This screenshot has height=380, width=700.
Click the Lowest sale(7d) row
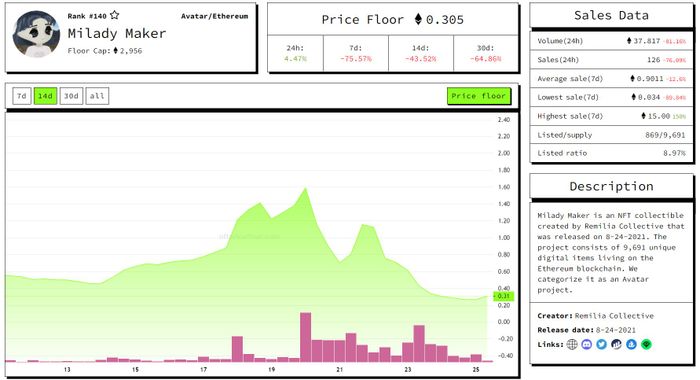click(611, 97)
